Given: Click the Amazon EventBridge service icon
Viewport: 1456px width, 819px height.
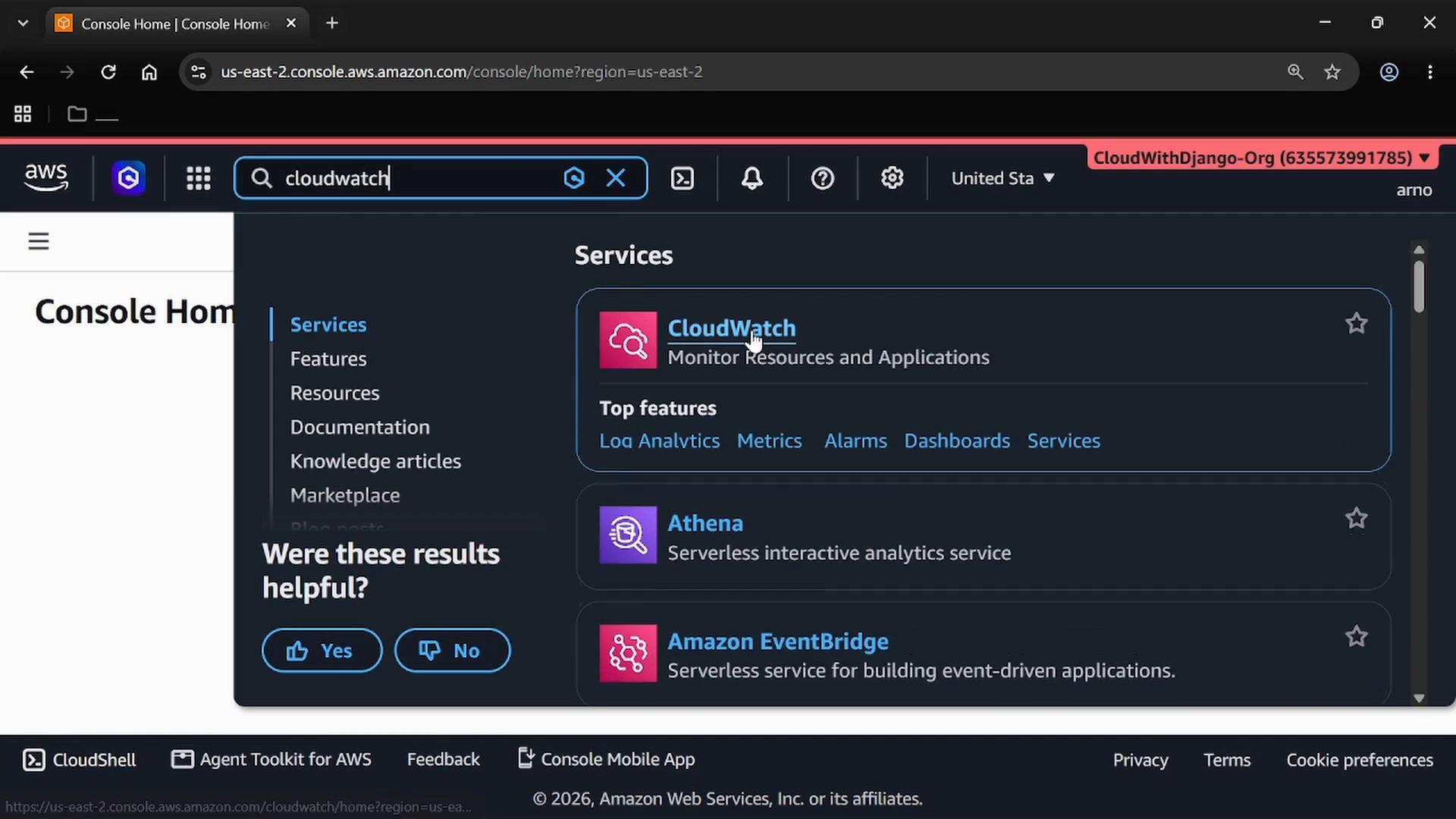Looking at the screenshot, I should [628, 653].
